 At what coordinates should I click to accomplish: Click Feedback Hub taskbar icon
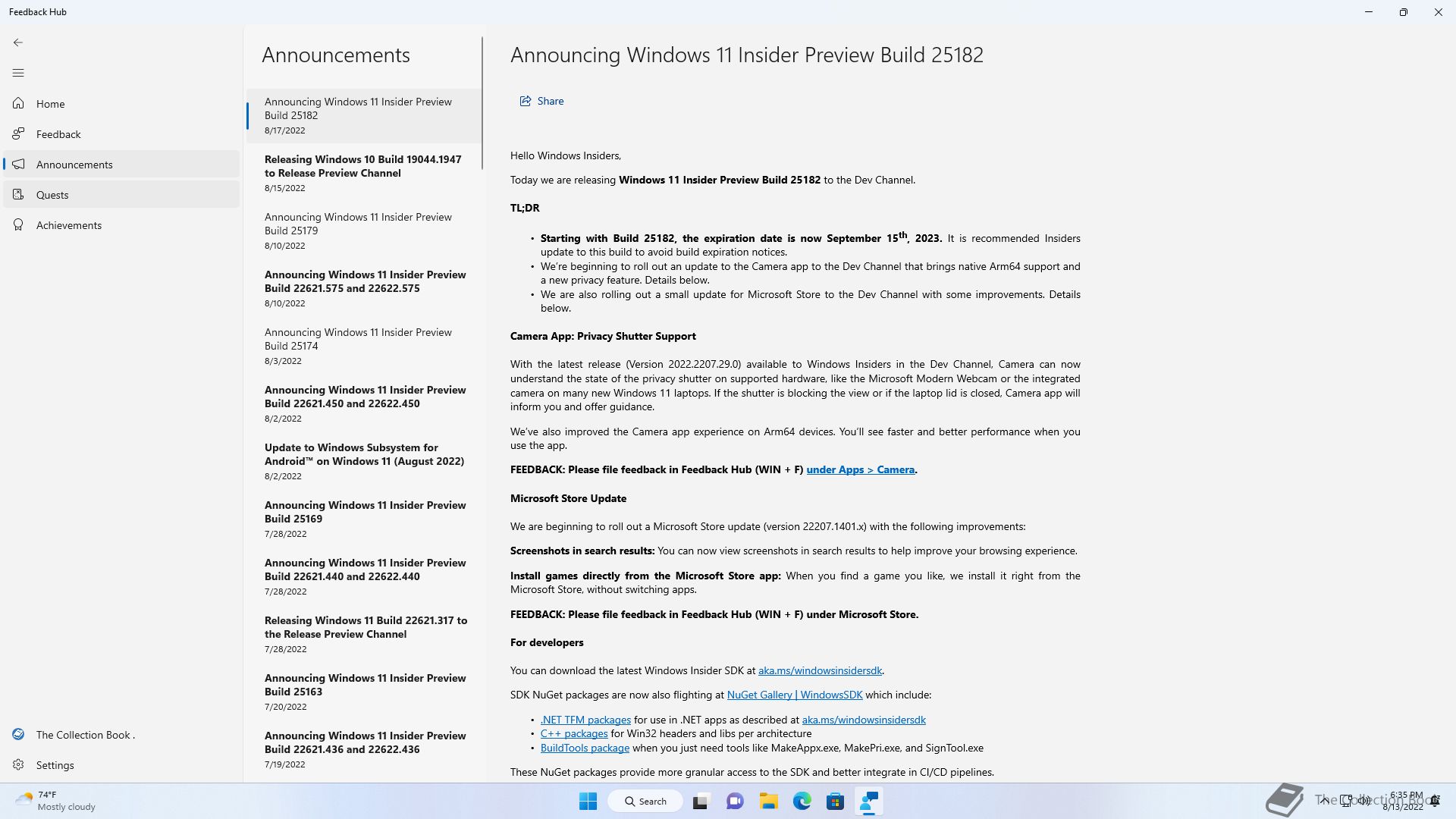coord(869,801)
